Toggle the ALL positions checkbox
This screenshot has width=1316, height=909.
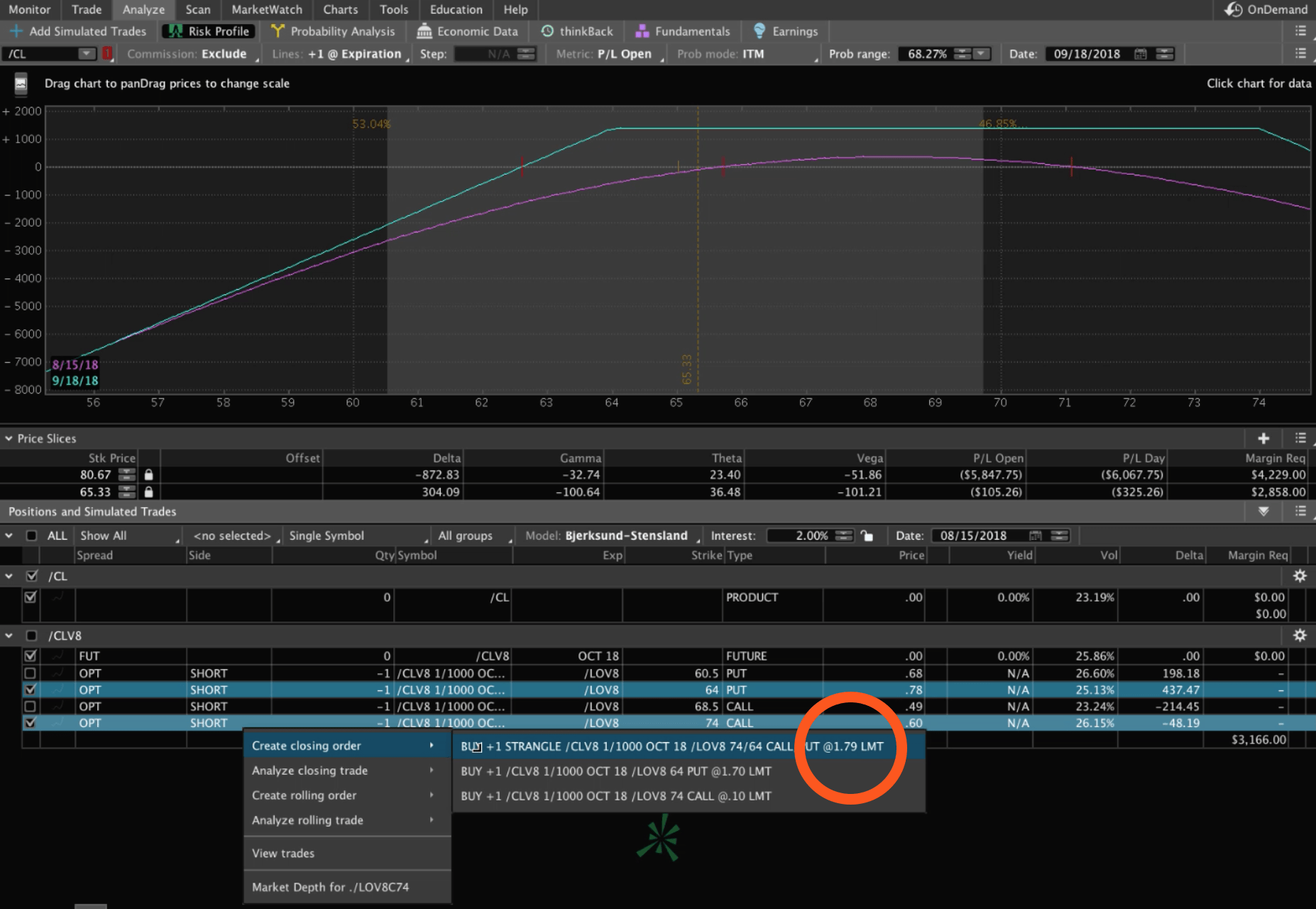coord(31,535)
